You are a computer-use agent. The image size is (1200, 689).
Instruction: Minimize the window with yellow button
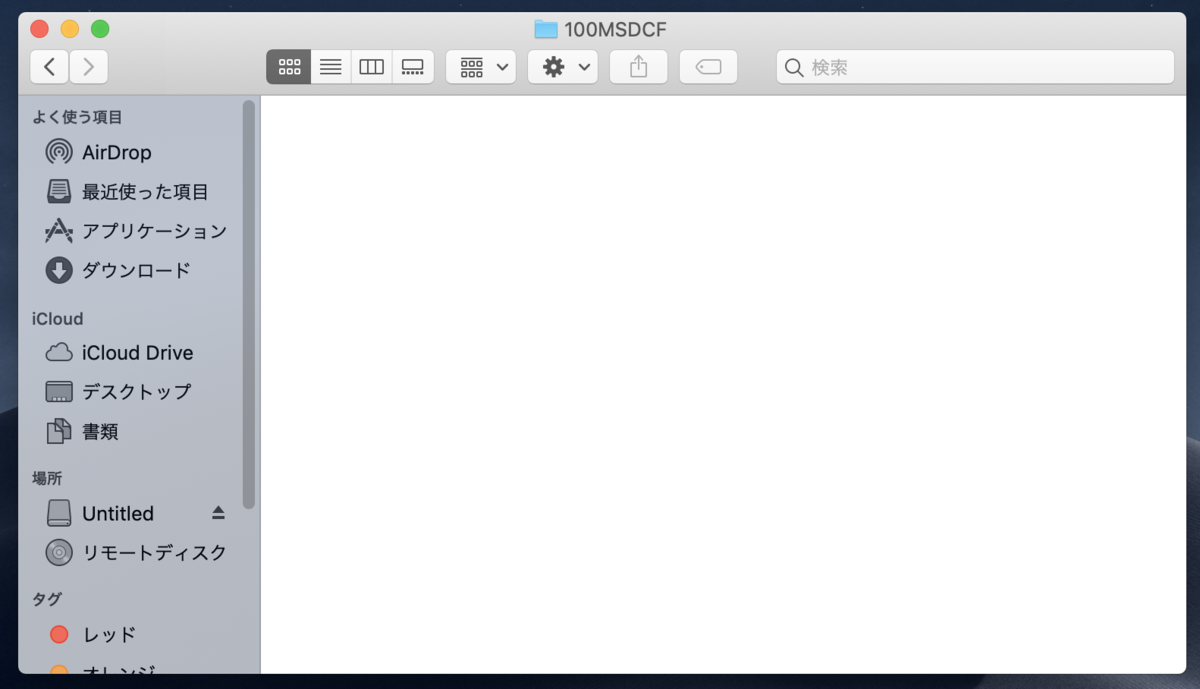(70, 29)
